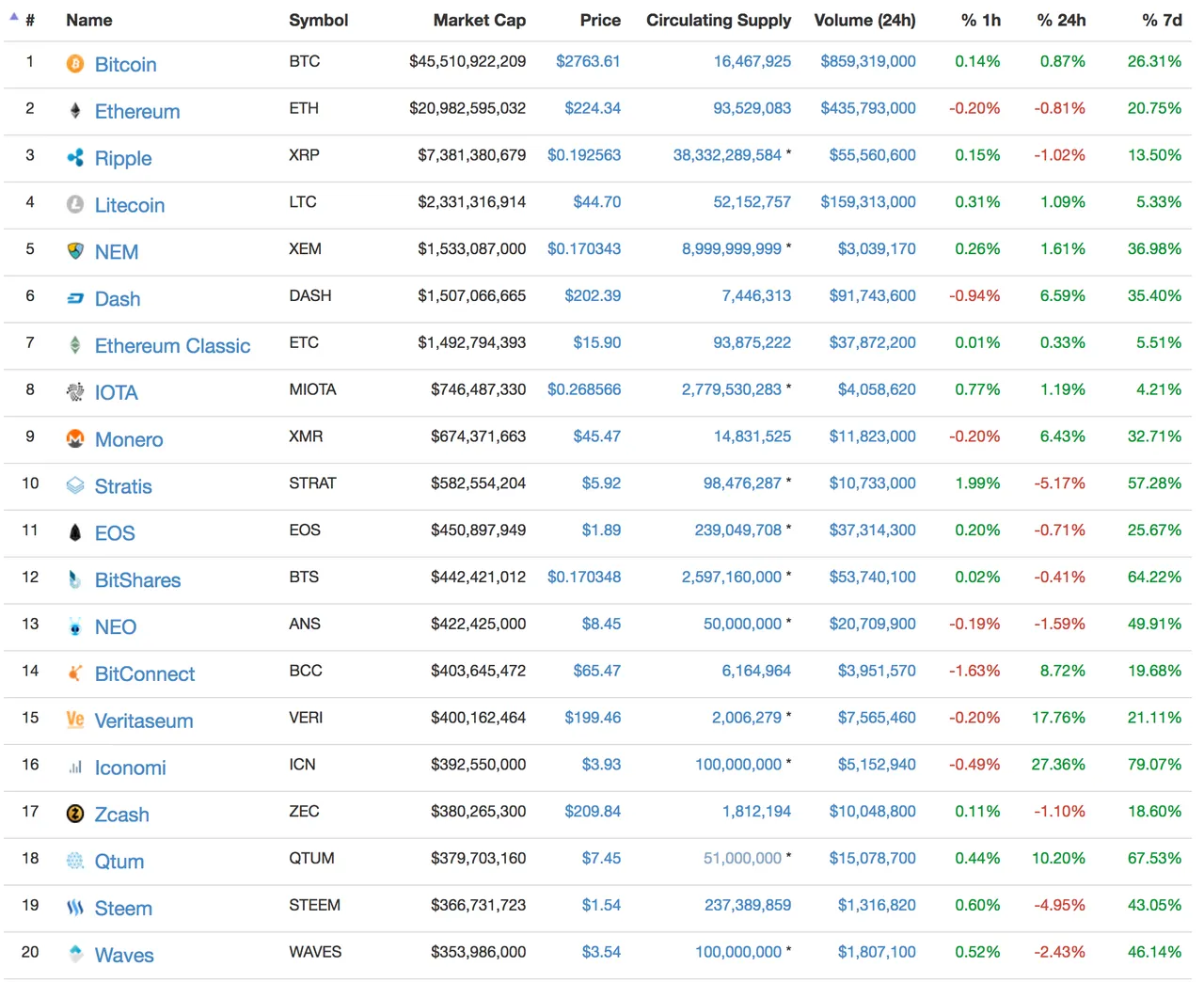Screen dimensions: 1204x982
Task: Click Bitcoin price $2763.61
Action: point(588,61)
